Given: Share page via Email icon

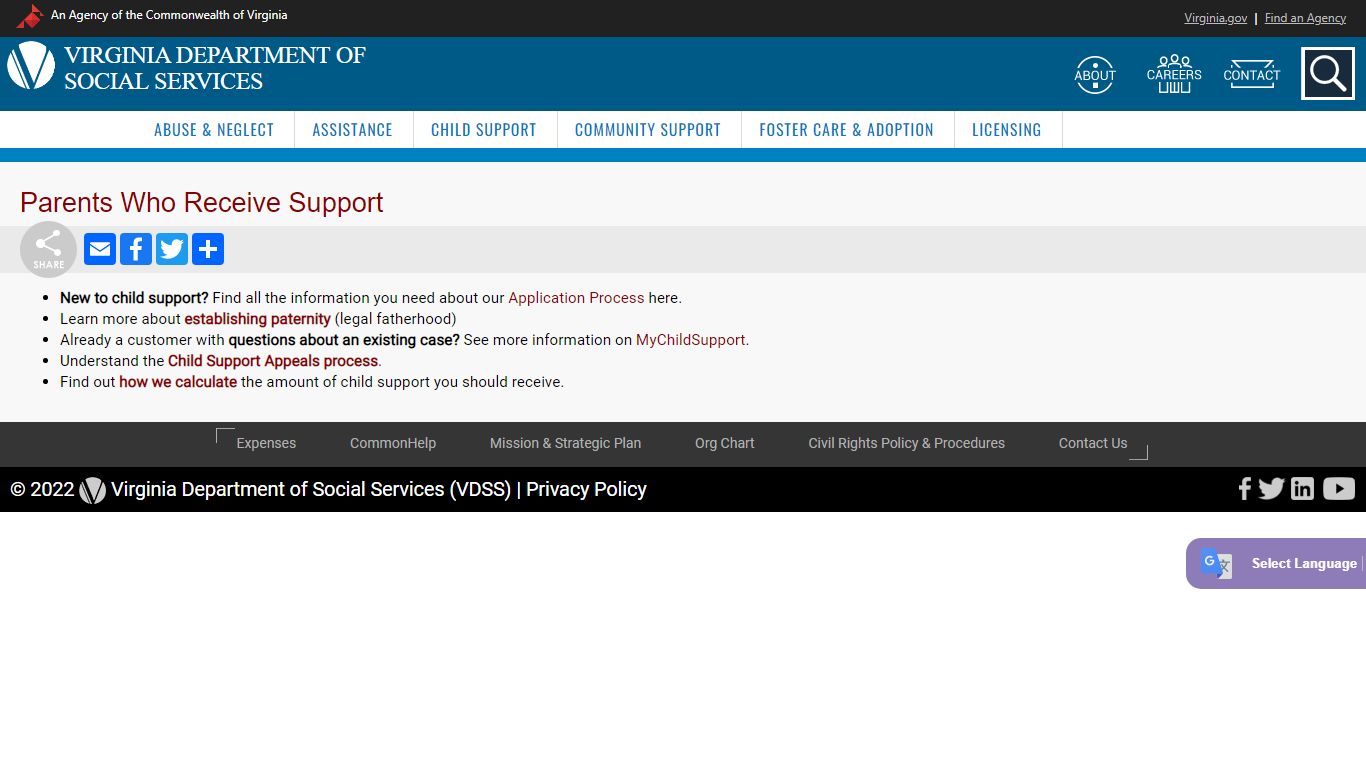Looking at the screenshot, I should click(100, 249).
